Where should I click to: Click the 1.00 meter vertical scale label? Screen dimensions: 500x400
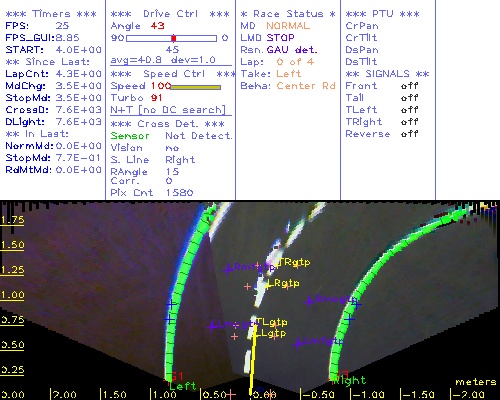point(12,295)
